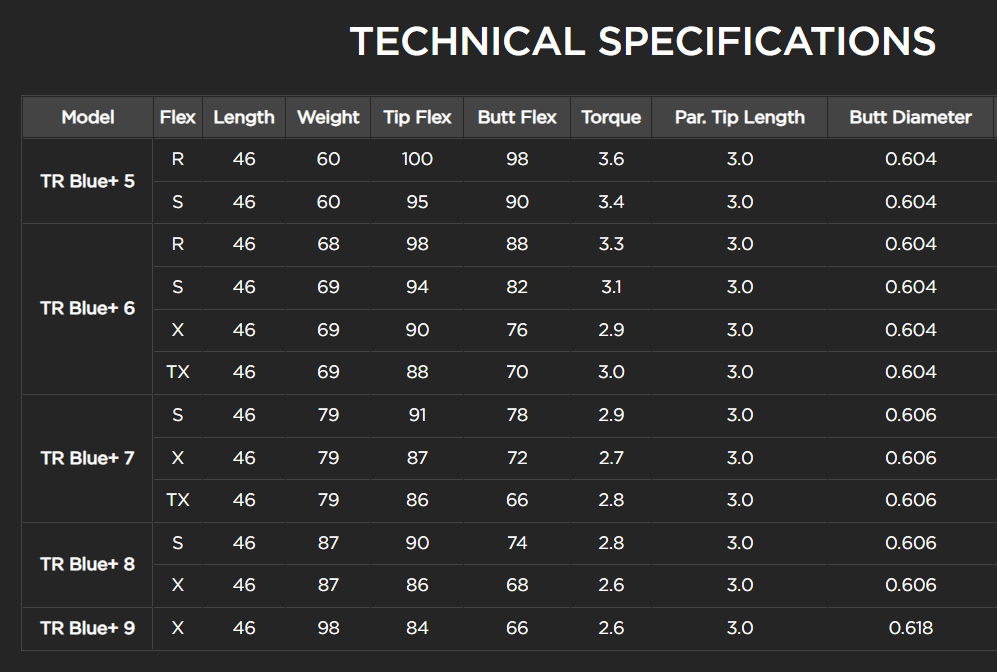Click the TR Blue+ 7 model cell
The width and height of the screenshot is (997, 672).
coord(88,458)
